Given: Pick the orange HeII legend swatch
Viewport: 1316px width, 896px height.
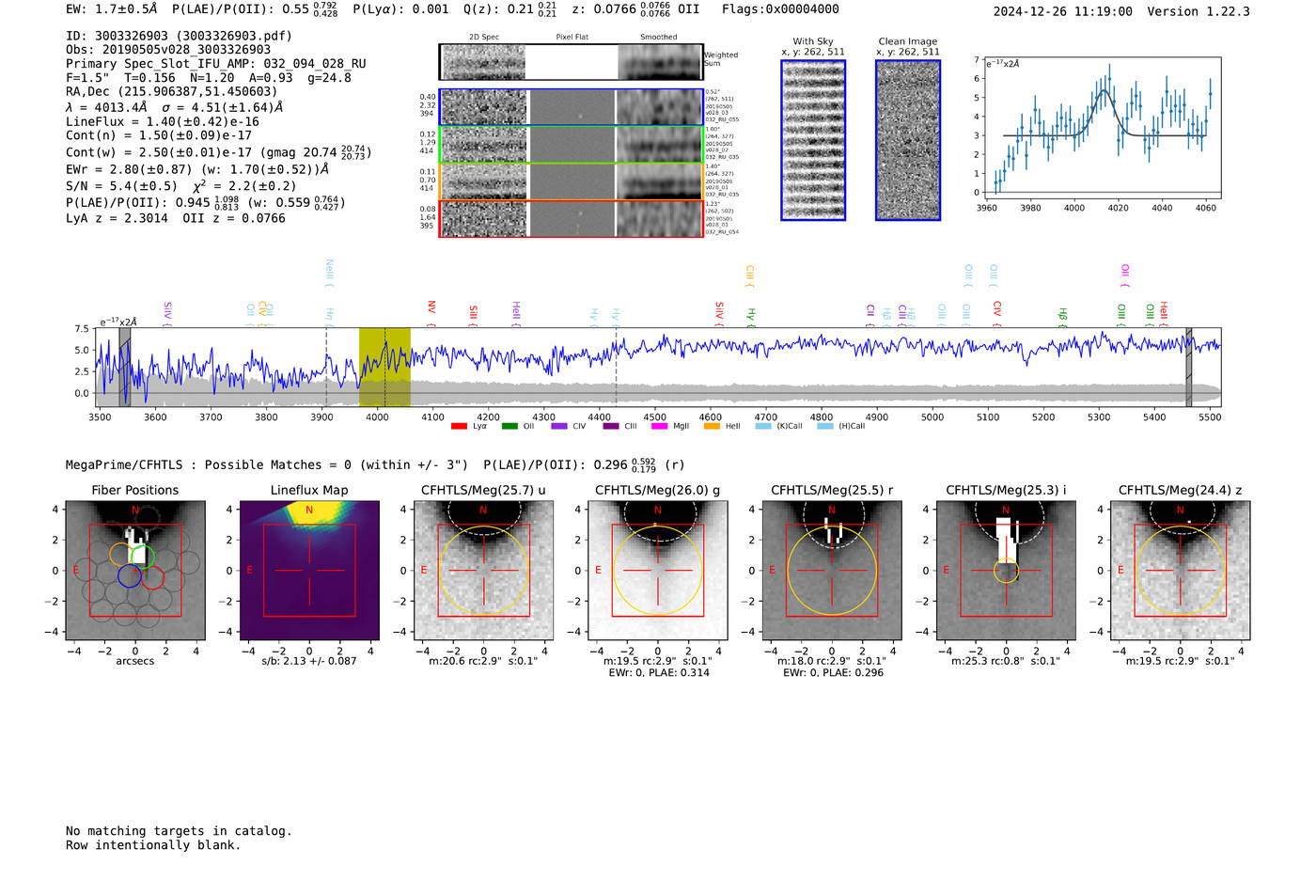Looking at the screenshot, I should click(712, 426).
